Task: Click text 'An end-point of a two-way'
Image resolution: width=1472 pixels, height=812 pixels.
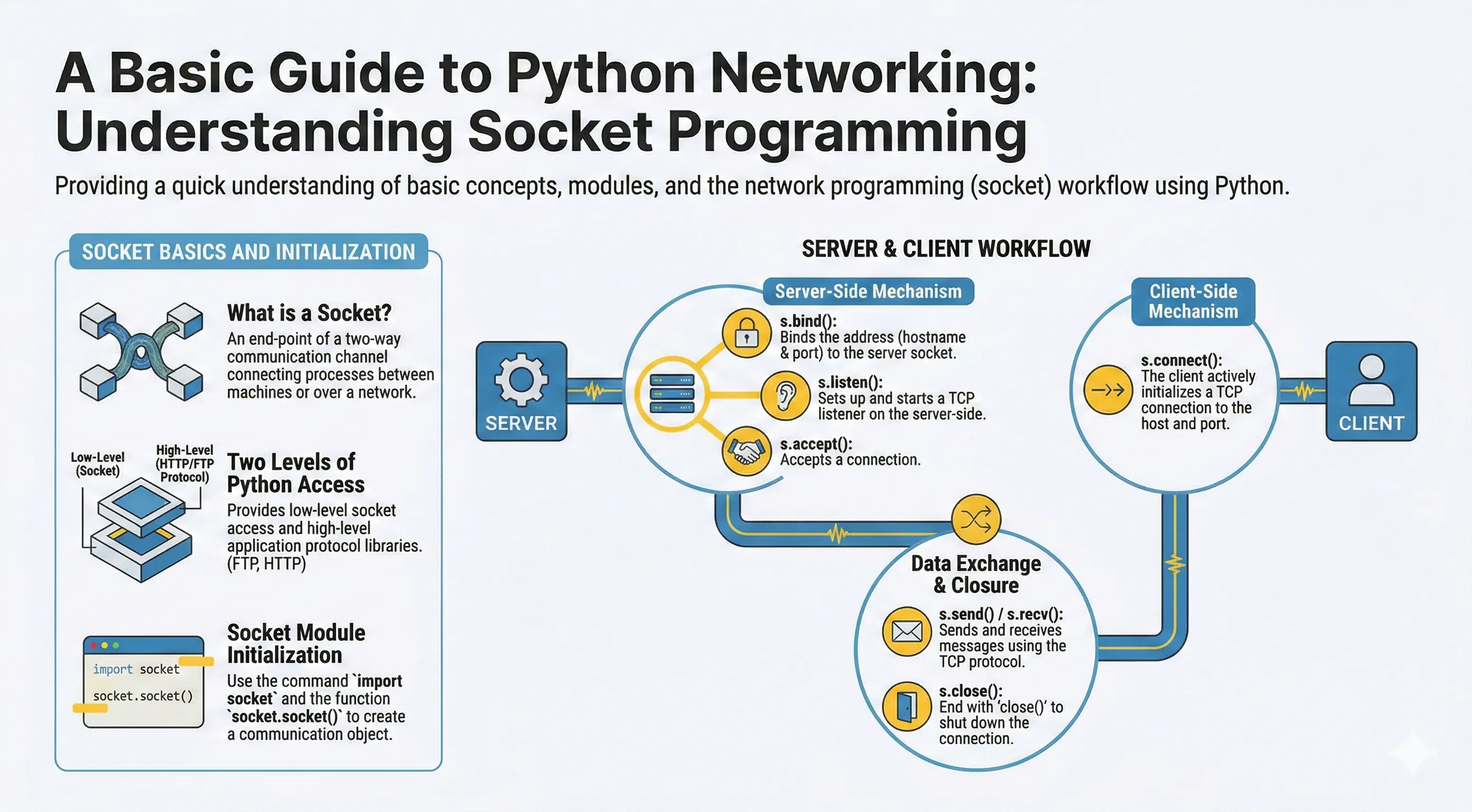Action: point(314,339)
